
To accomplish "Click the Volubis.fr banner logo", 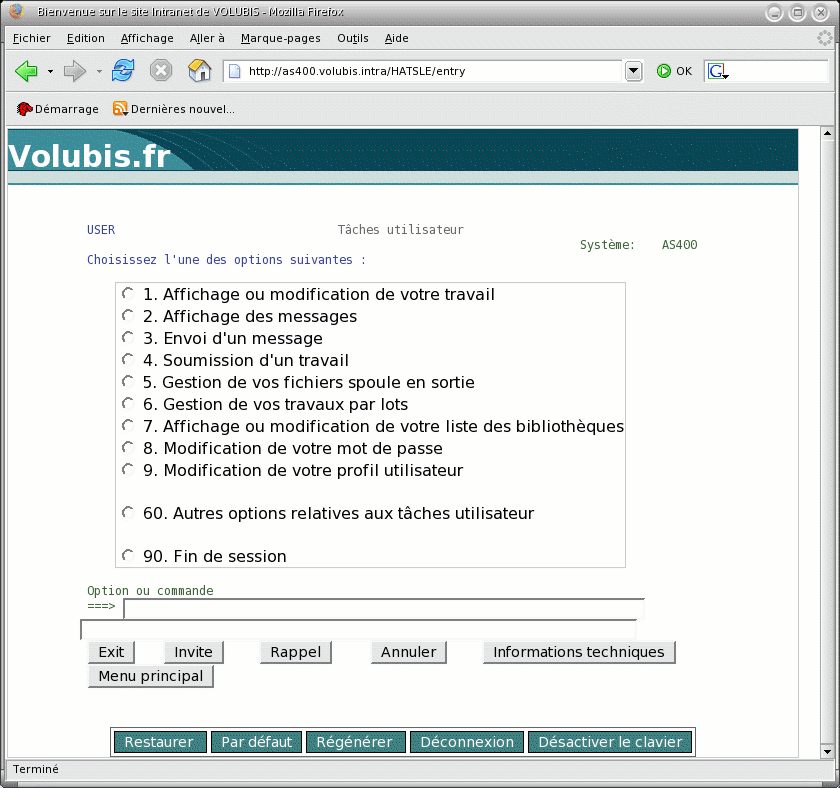I will point(89,156).
